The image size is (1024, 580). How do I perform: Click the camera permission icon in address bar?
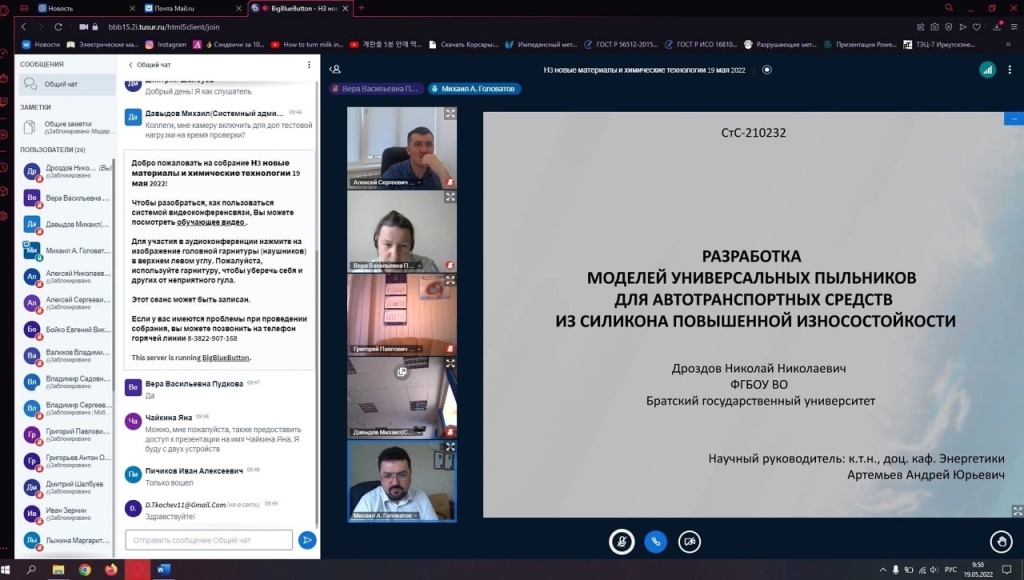(x=84, y=27)
